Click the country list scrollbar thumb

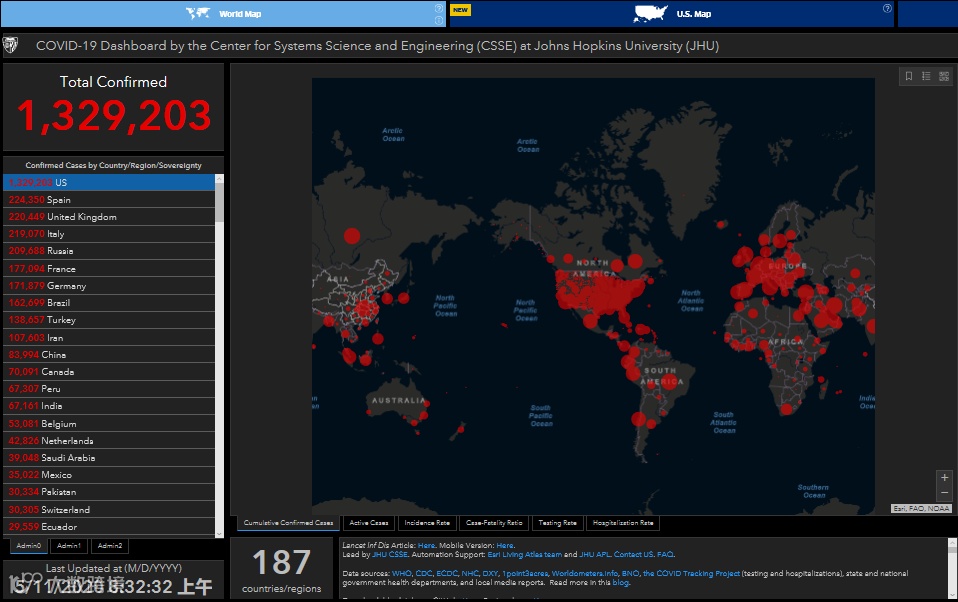(219, 202)
